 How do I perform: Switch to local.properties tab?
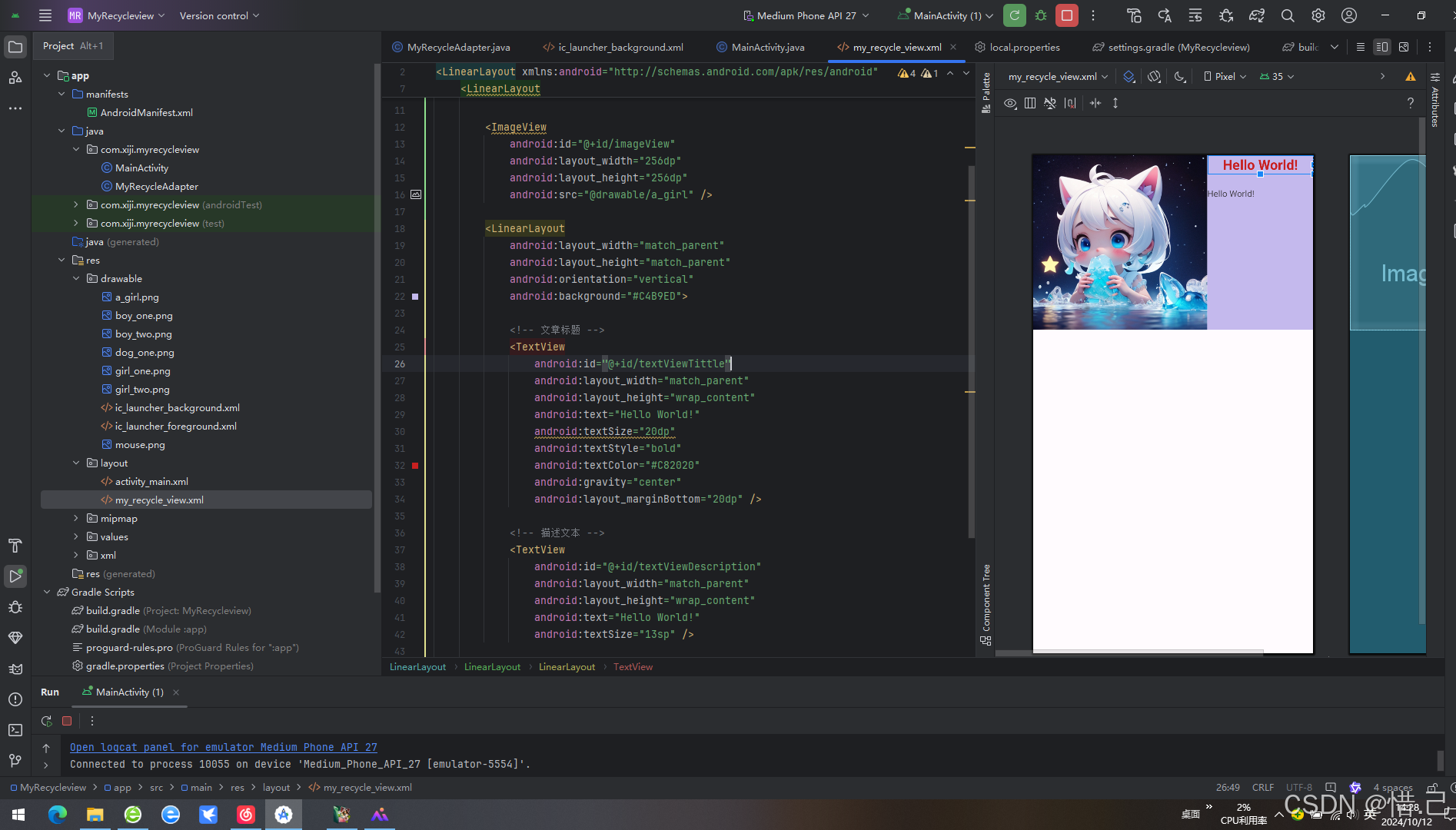coord(1017,47)
